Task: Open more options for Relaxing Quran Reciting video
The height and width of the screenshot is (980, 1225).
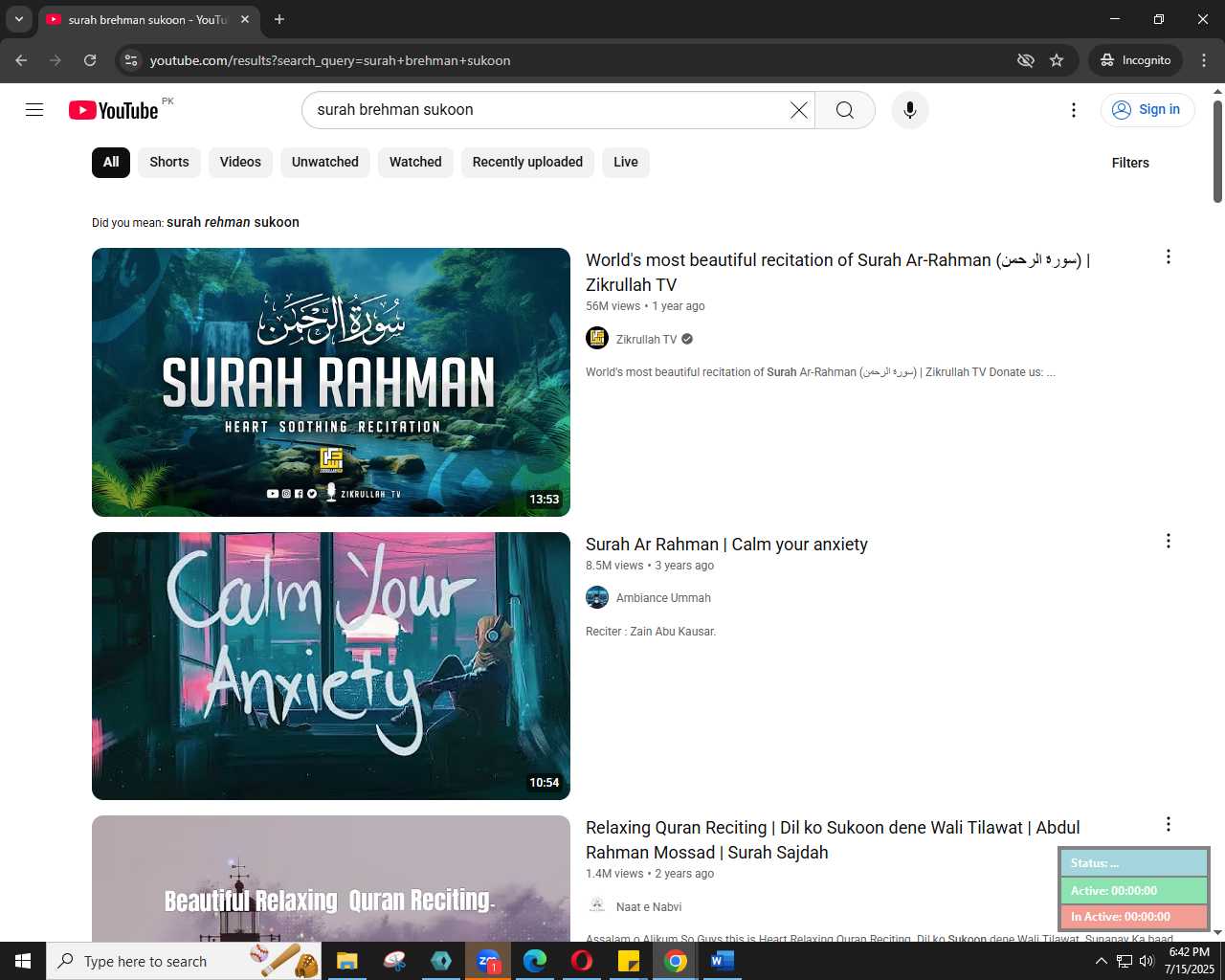Action: [1168, 824]
